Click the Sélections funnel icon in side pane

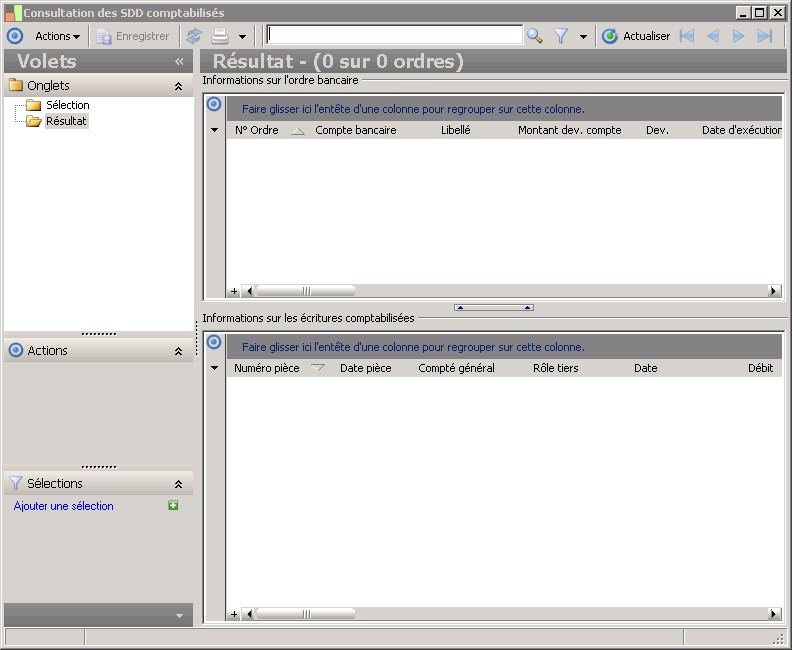(16, 483)
